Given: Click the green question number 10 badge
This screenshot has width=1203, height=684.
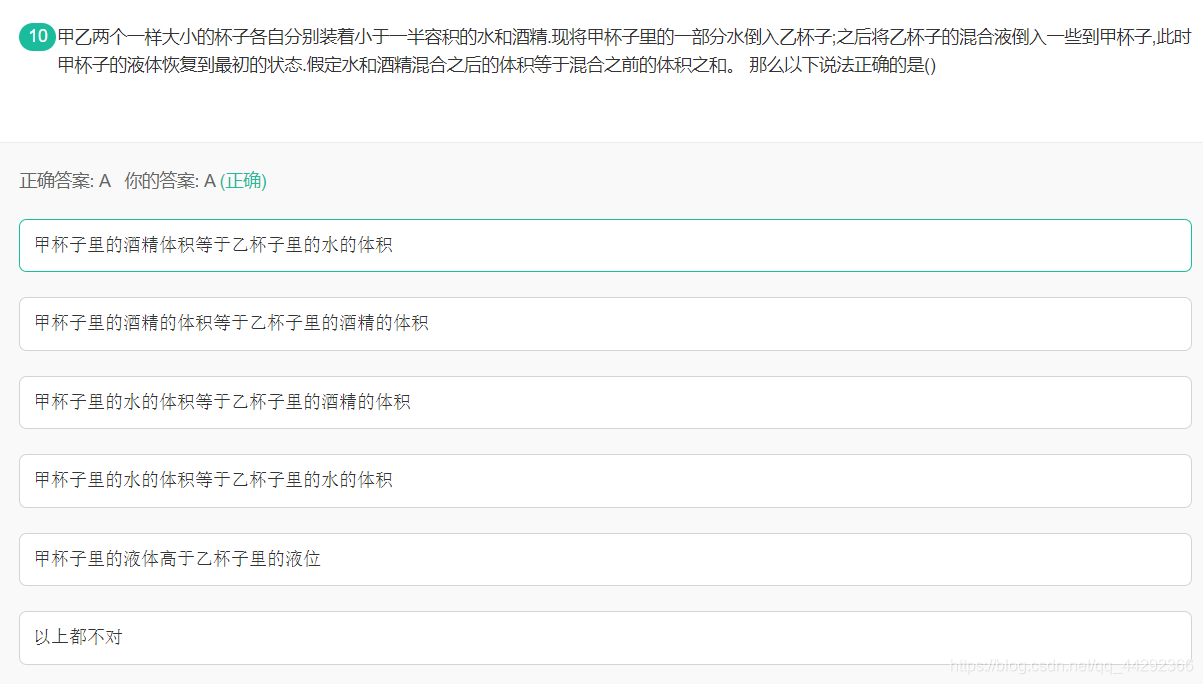Looking at the screenshot, I should (x=37, y=38).
